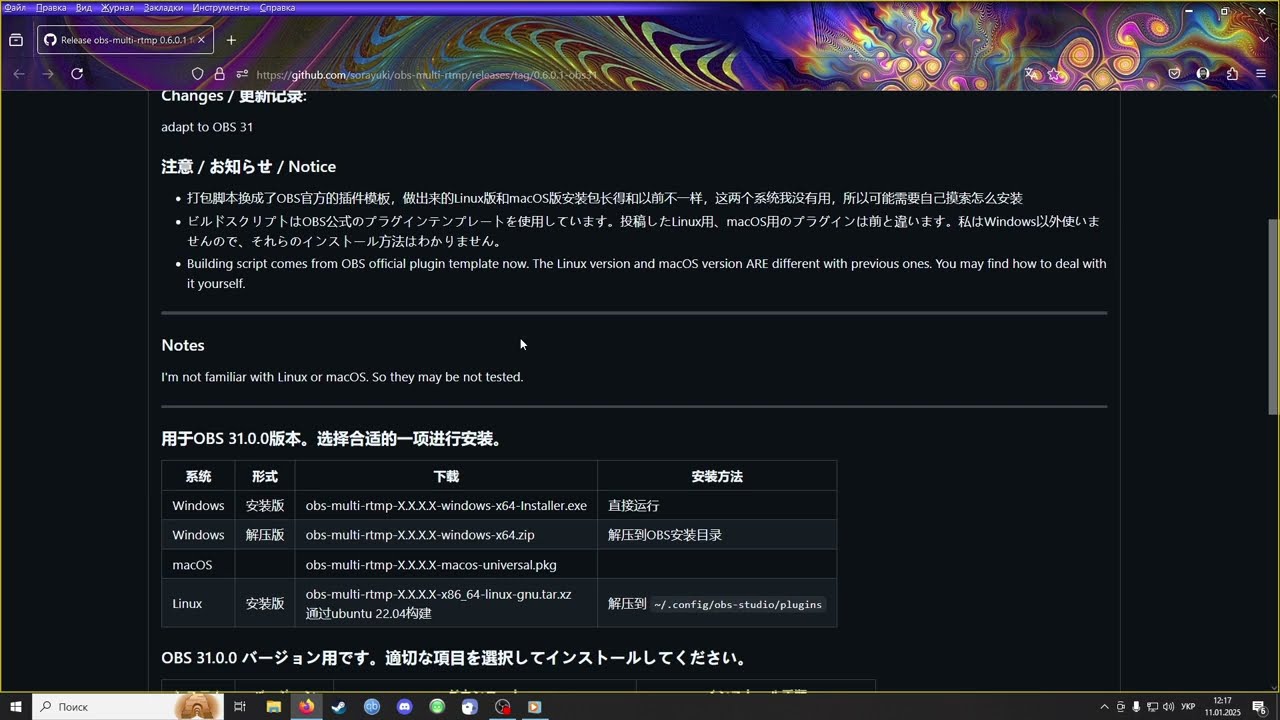Open Task View on taskbar
The image size is (1280, 720).
(240, 707)
